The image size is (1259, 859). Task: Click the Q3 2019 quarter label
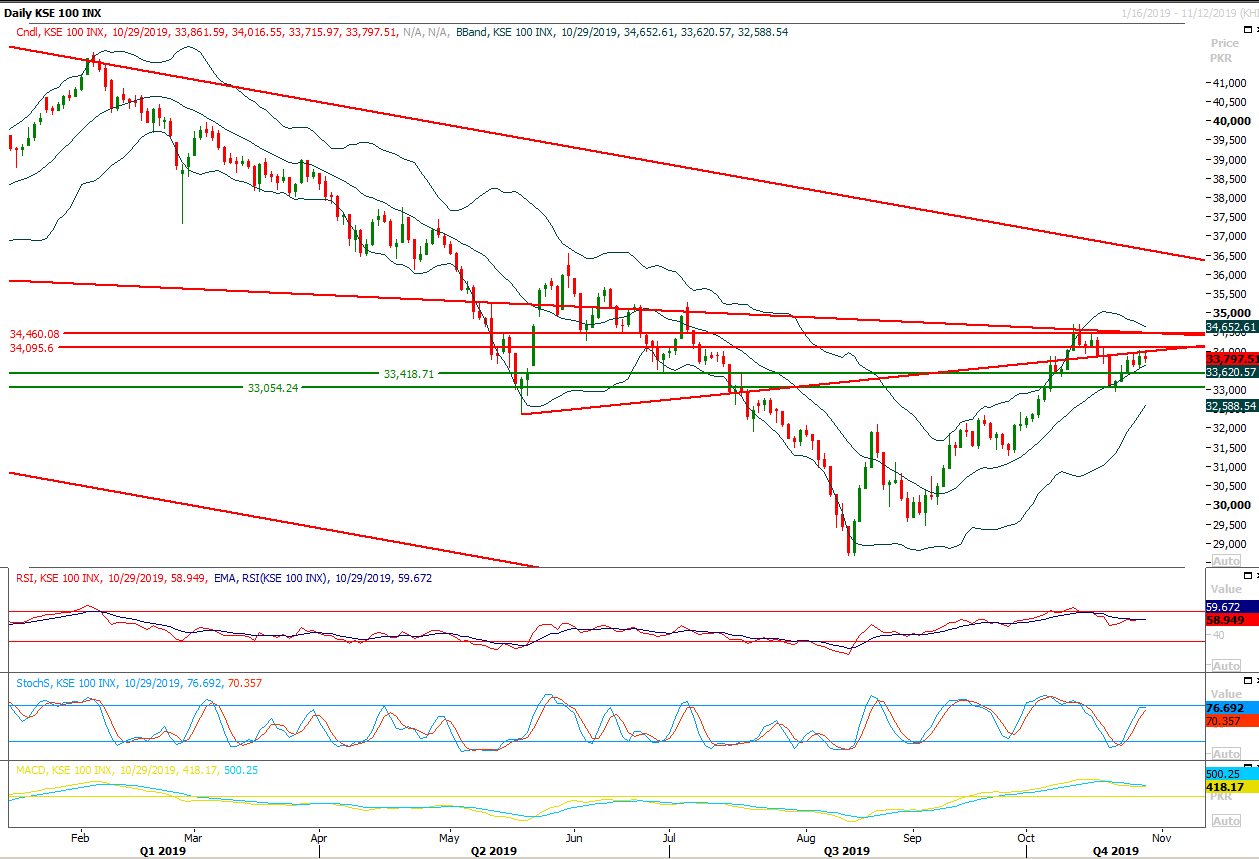pyautogui.click(x=846, y=851)
